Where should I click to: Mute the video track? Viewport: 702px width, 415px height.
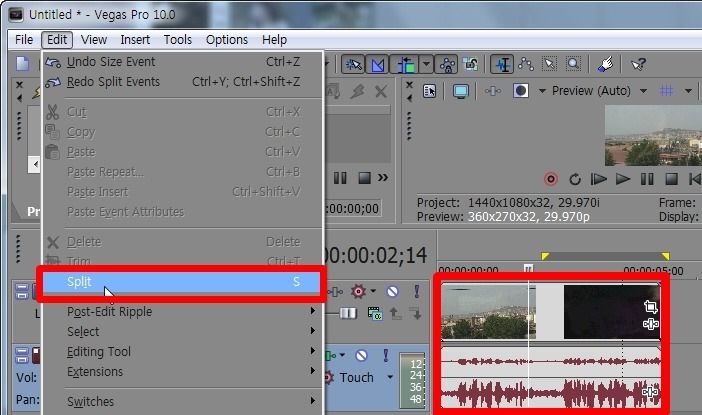(x=392, y=291)
